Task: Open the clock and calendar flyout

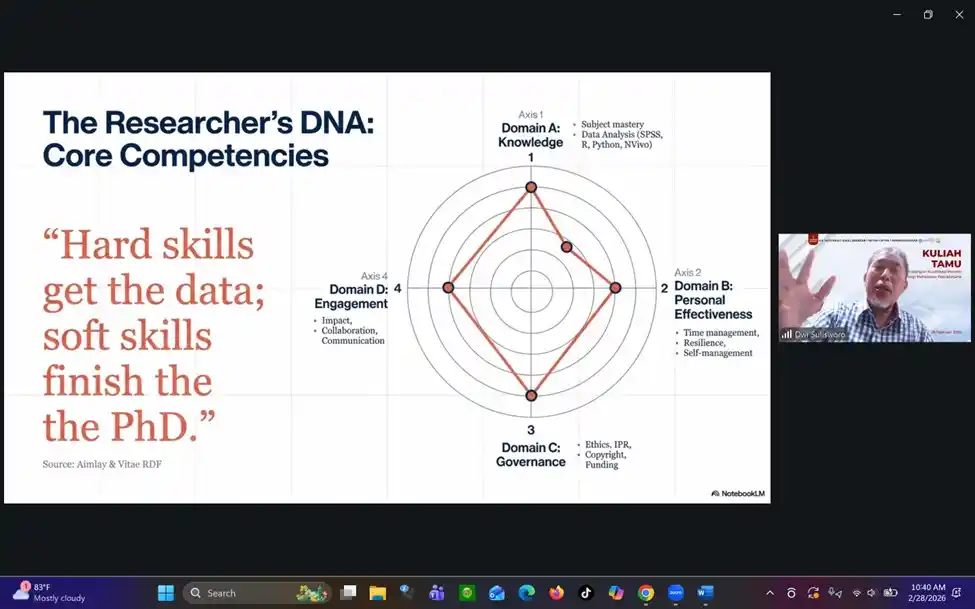Action: pyautogui.click(x=925, y=592)
